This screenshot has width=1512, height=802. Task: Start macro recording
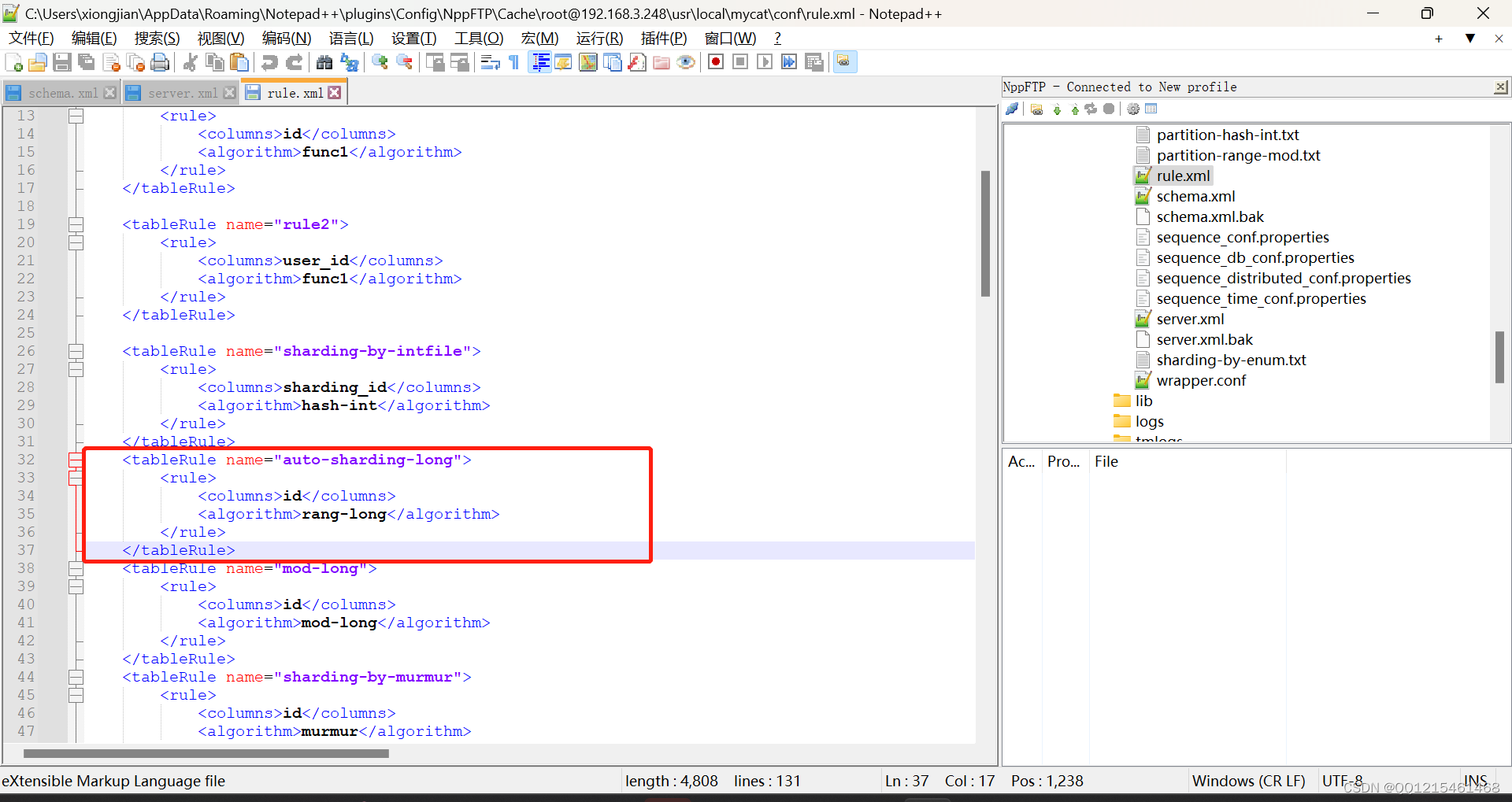716,62
